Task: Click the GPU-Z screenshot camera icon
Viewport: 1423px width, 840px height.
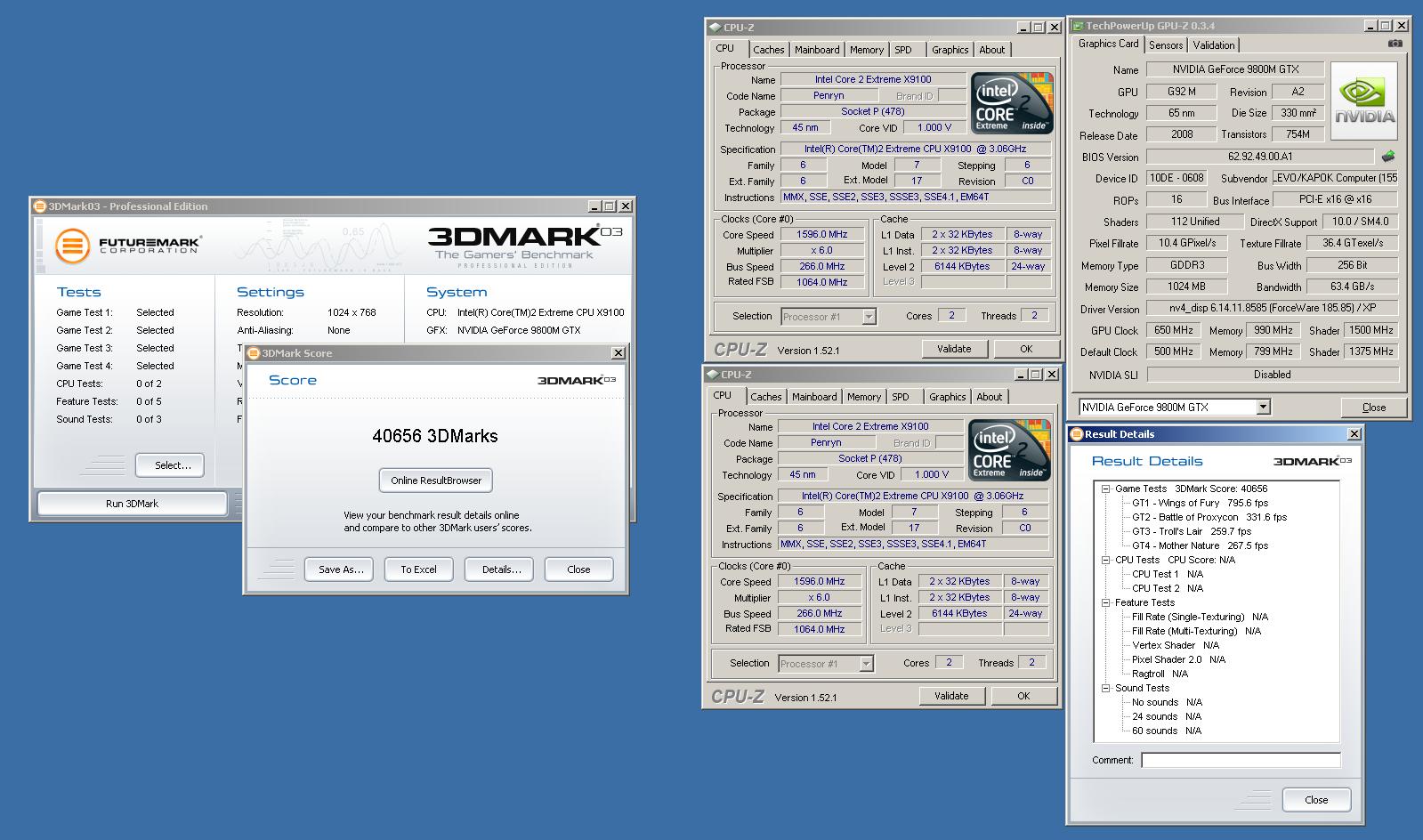Action: [1395, 44]
